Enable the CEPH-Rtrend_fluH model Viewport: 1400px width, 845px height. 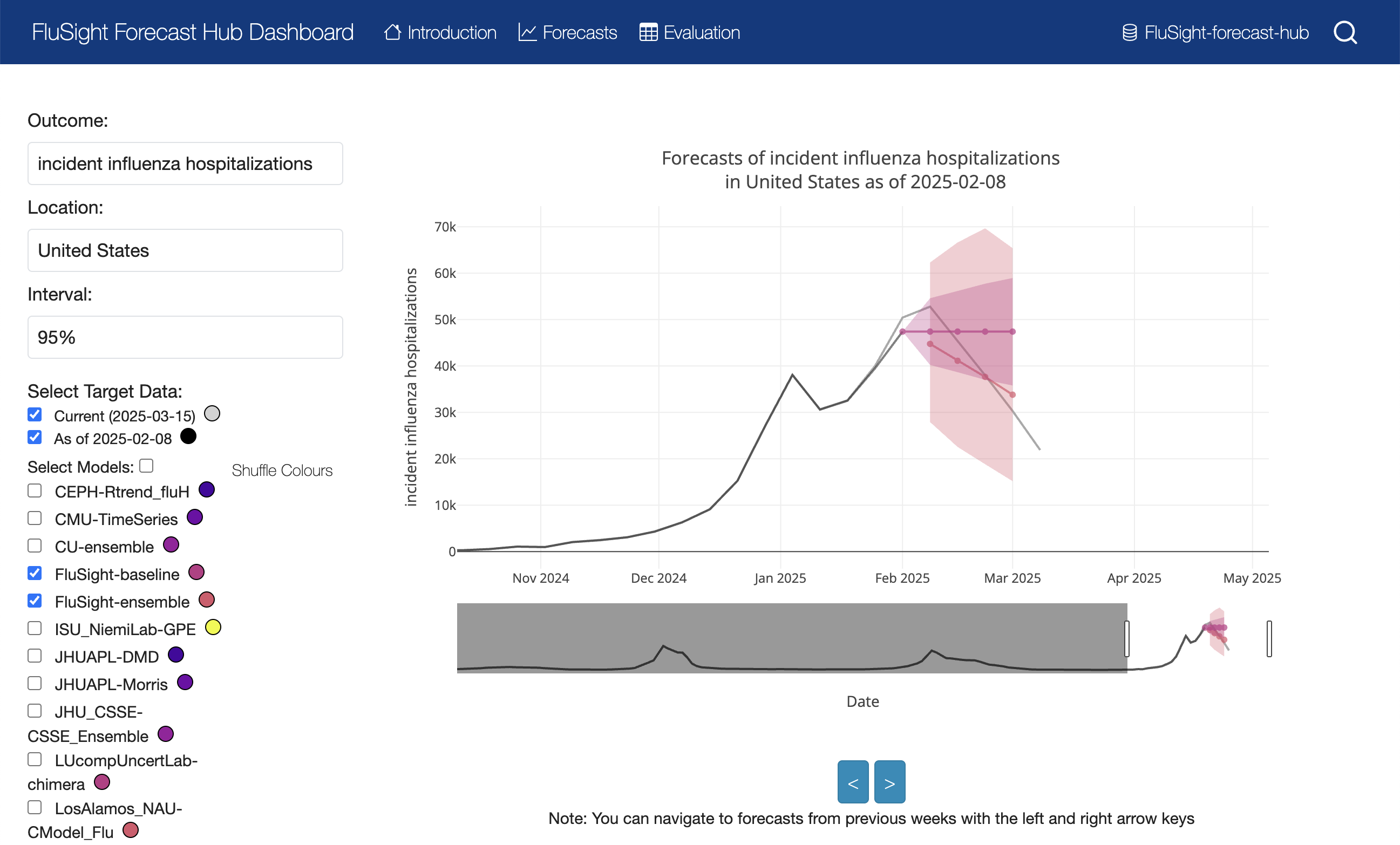coord(35,490)
